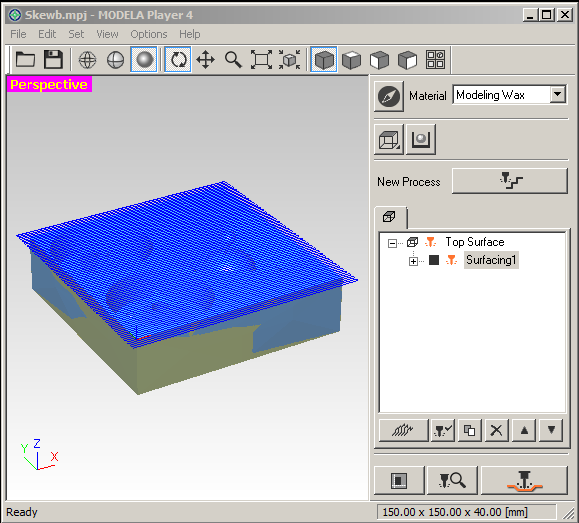Select the cutting surface tab
This screenshot has height=523, width=579.
click(390, 217)
